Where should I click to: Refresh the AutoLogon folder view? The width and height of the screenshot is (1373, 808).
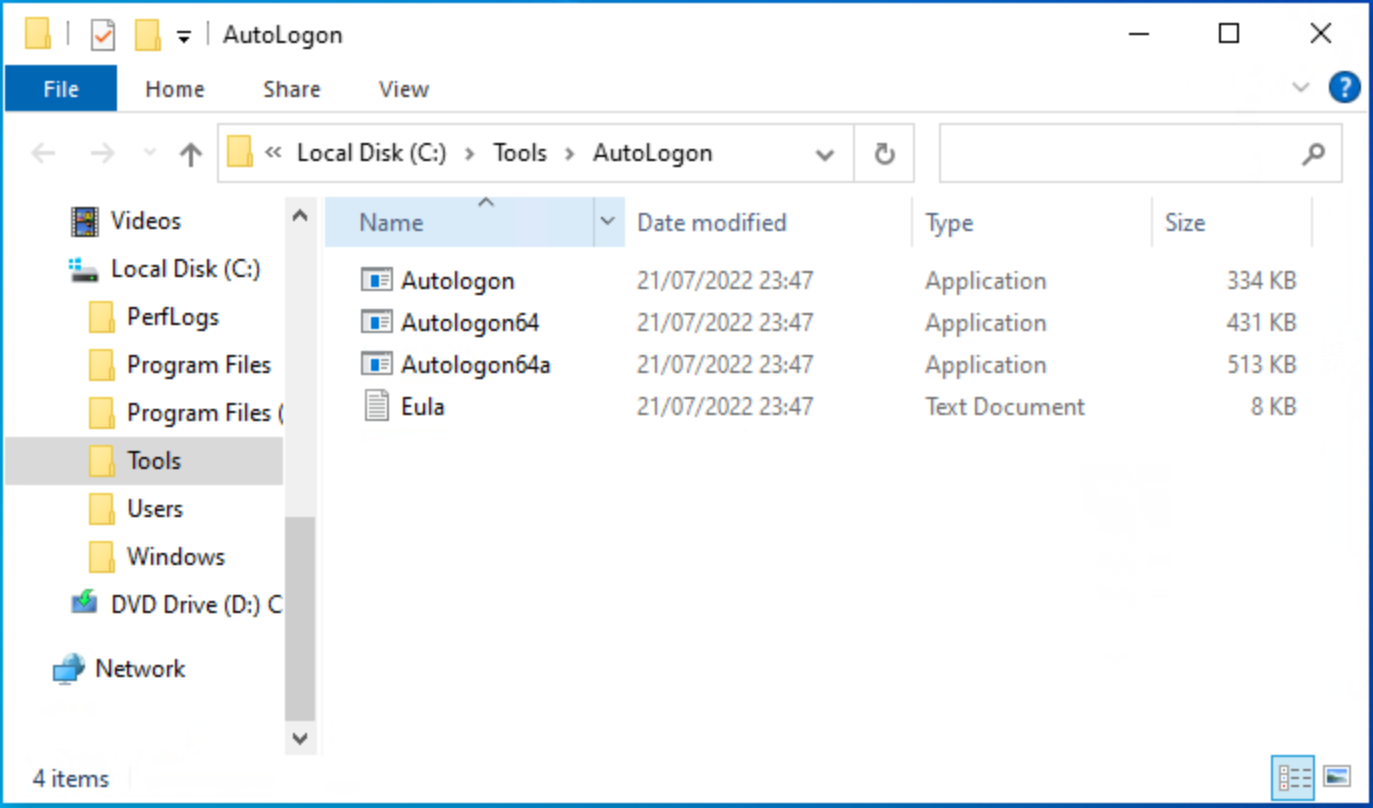click(884, 154)
